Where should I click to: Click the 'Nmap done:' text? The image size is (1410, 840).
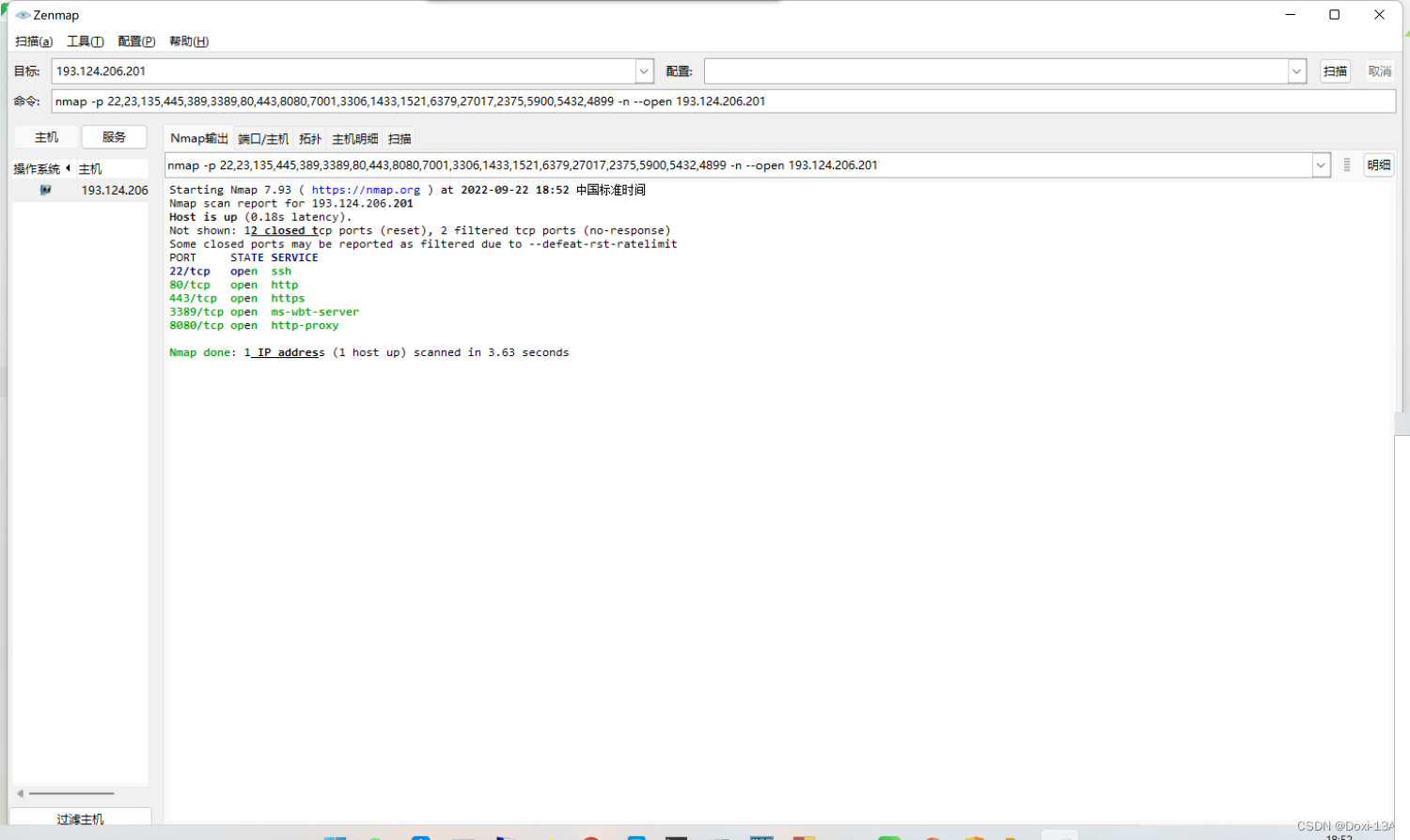click(x=203, y=352)
